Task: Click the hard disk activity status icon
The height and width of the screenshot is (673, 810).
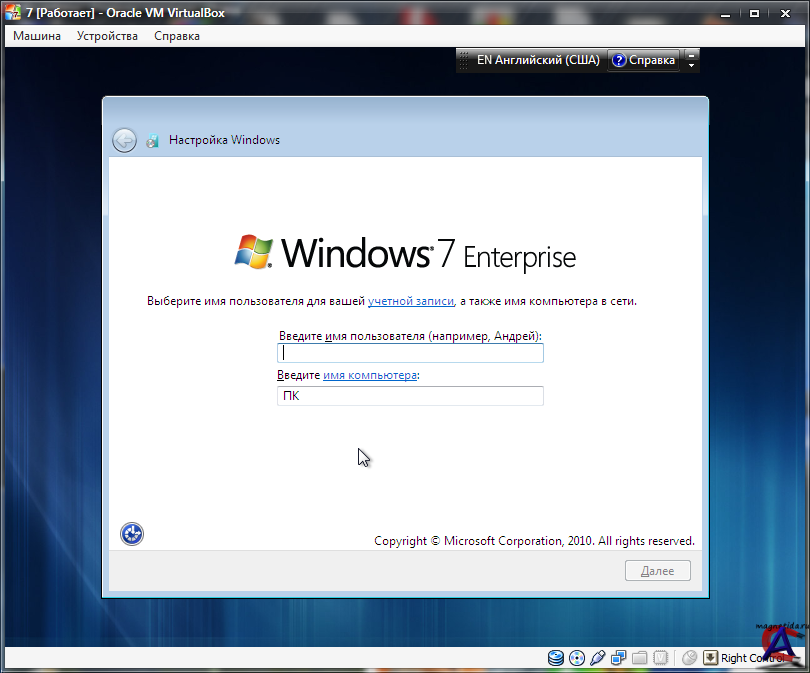Action: (556, 658)
